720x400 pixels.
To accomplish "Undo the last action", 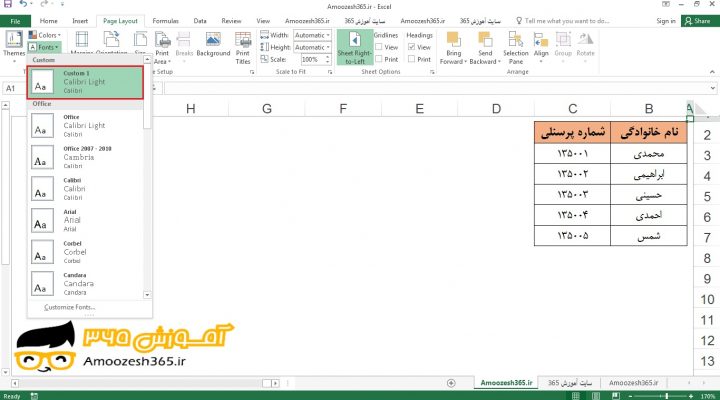I will 23,4.
